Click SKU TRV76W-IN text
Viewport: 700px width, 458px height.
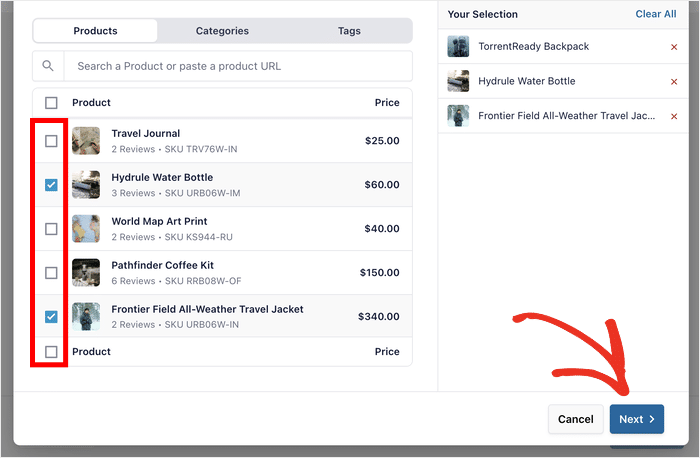[201, 149]
